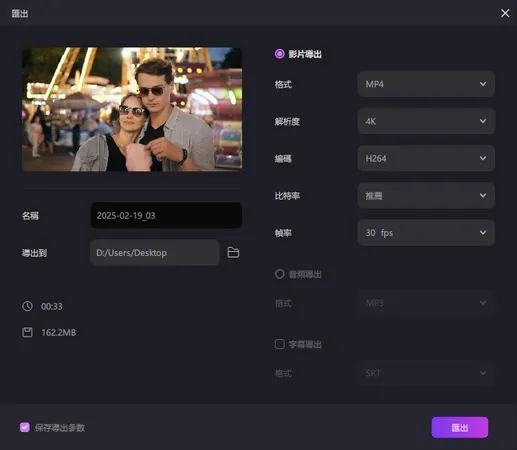Click the 幀率 label

tap(283, 233)
